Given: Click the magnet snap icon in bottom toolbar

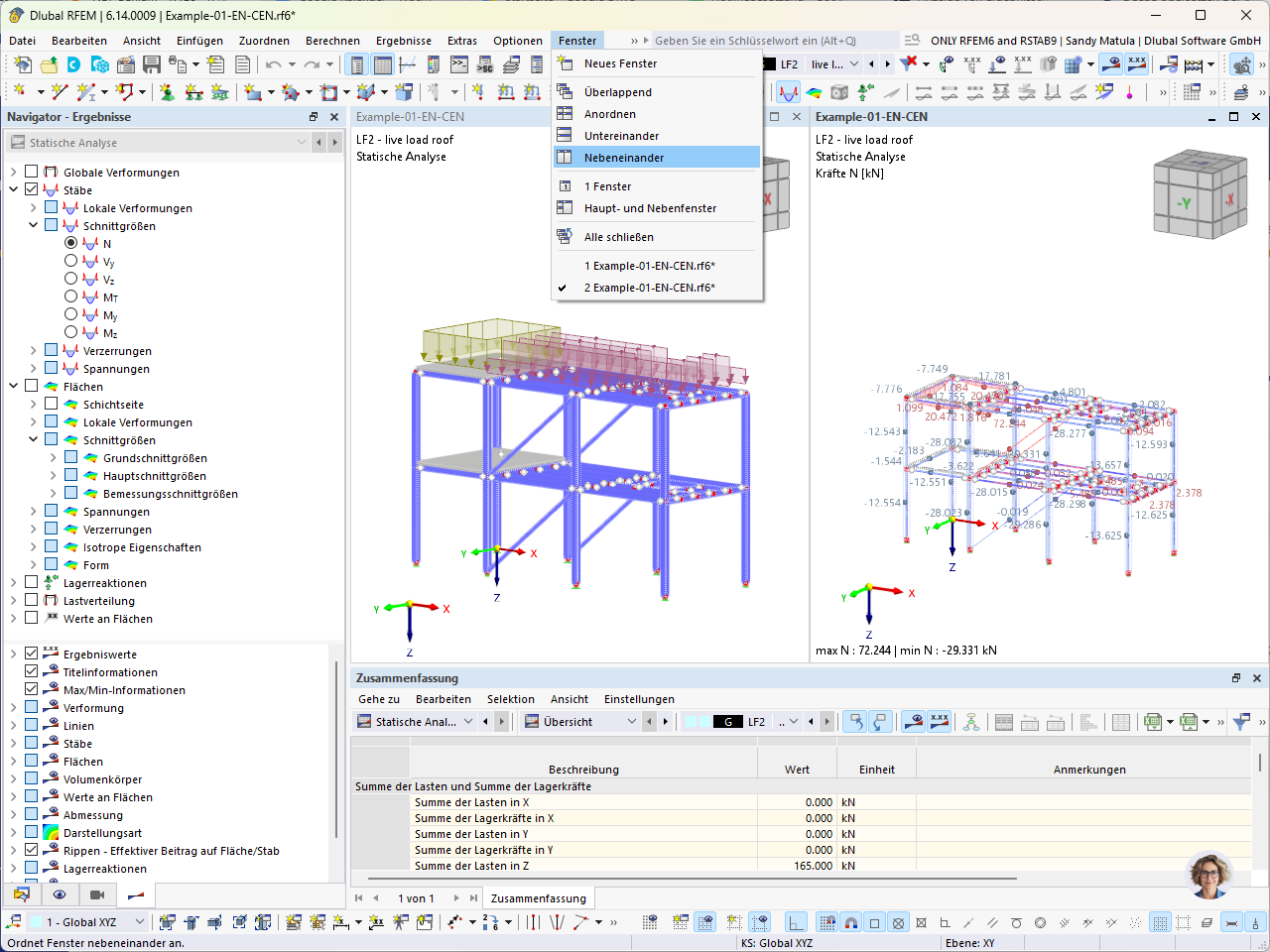Looking at the screenshot, I should coord(850,922).
